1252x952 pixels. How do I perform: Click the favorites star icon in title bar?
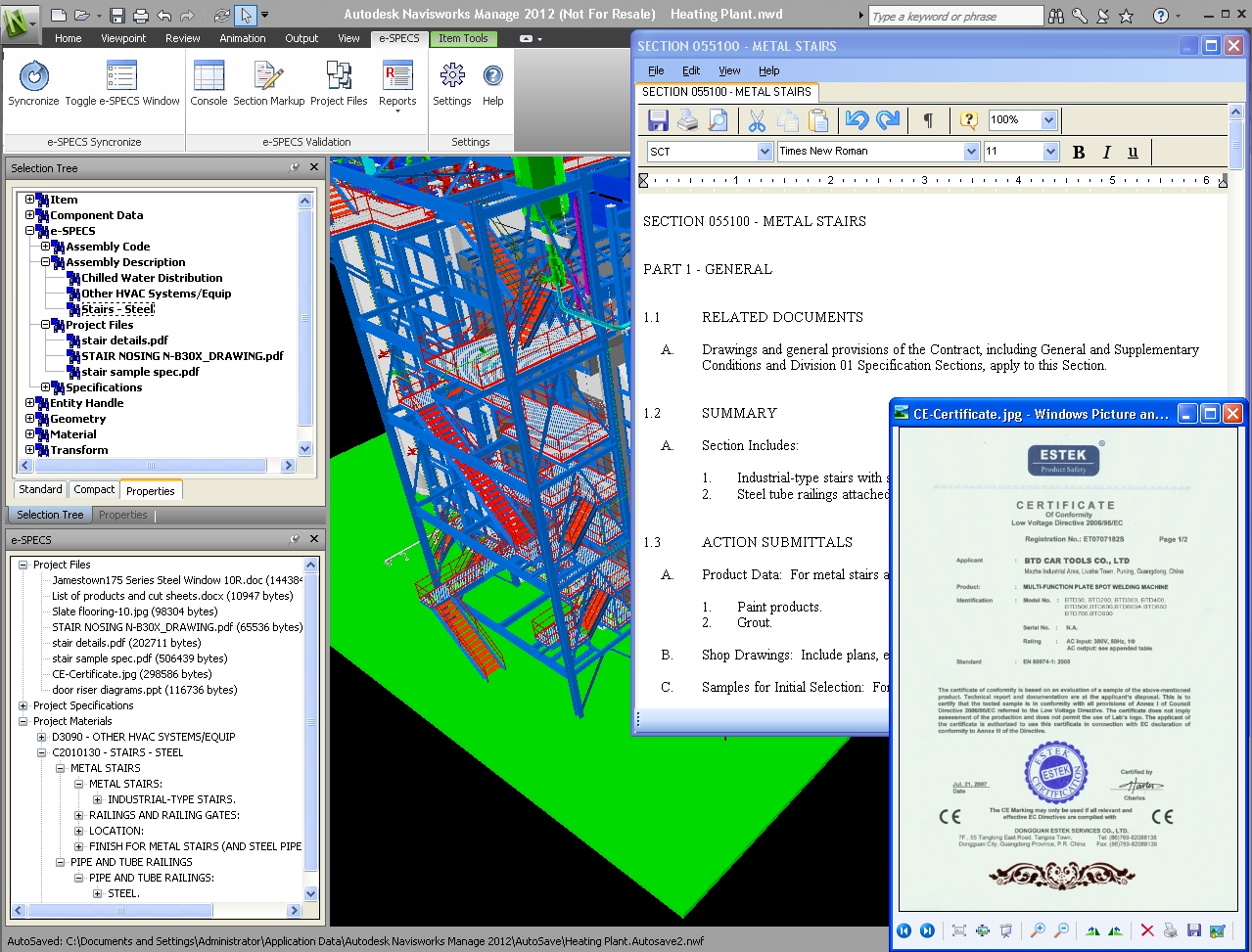pos(1127,16)
